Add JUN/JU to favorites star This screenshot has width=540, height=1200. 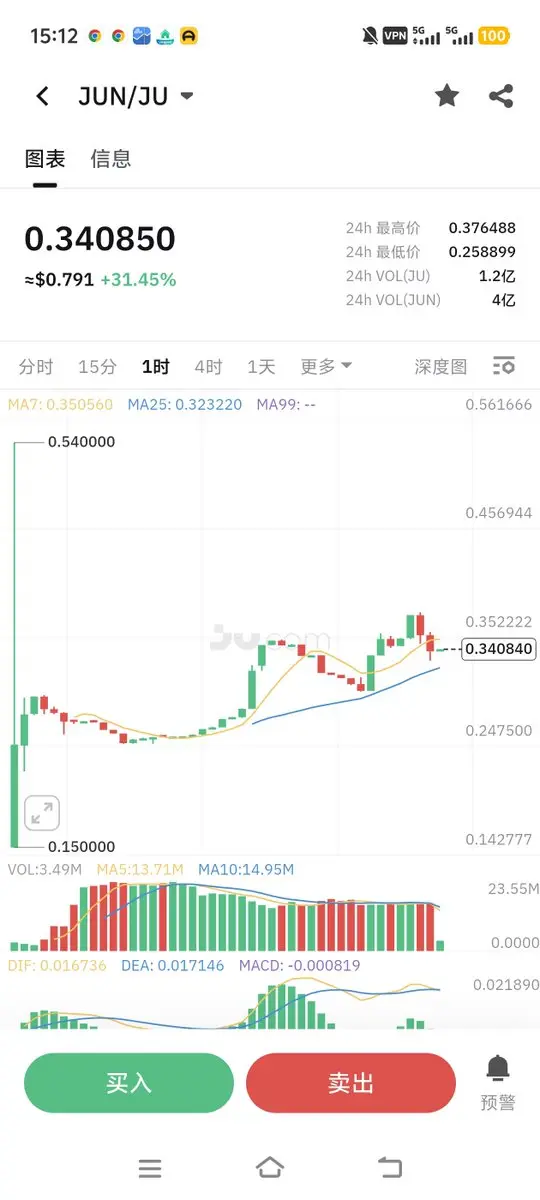click(x=447, y=96)
